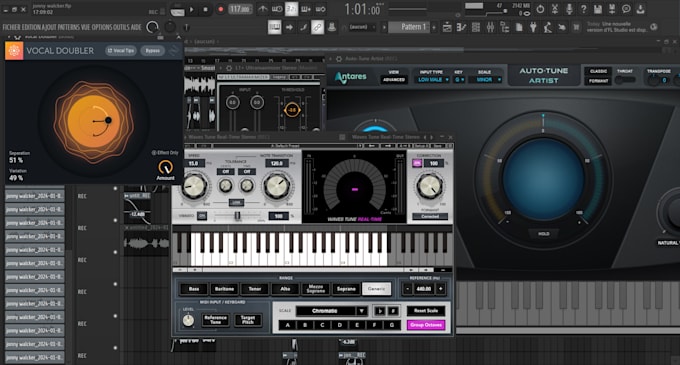This screenshot has height=365, width=680.
Task: Open the Auto-Tune SCALE Minor dropdown
Action: (x=486, y=80)
